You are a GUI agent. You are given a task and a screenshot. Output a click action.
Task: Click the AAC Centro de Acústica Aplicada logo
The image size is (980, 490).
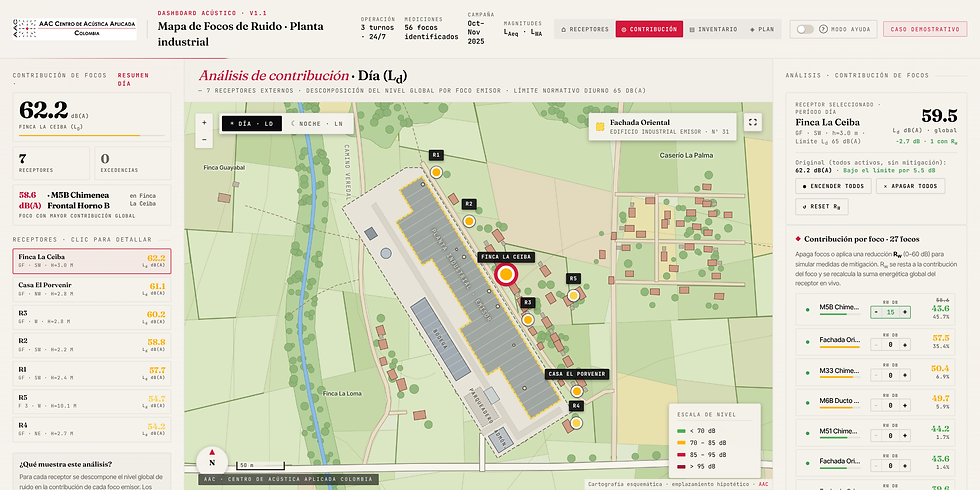coord(74,29)
